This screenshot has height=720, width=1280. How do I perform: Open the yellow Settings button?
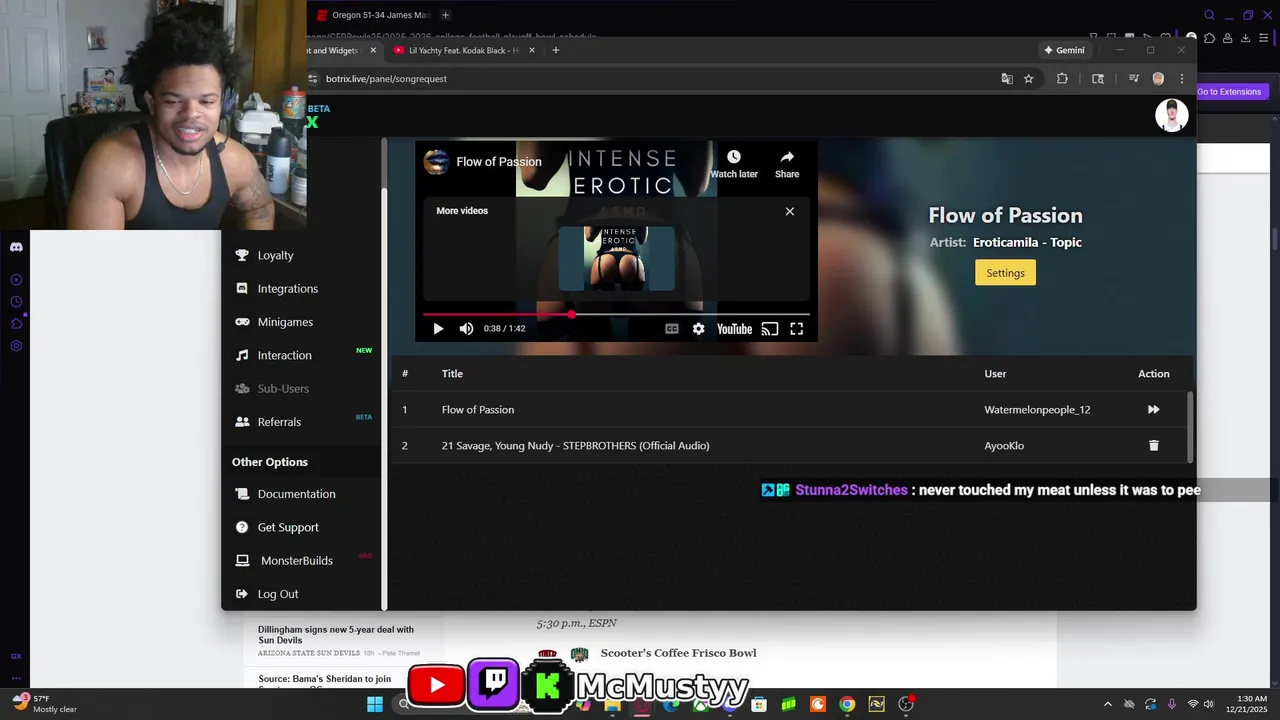pos(1005,273)
